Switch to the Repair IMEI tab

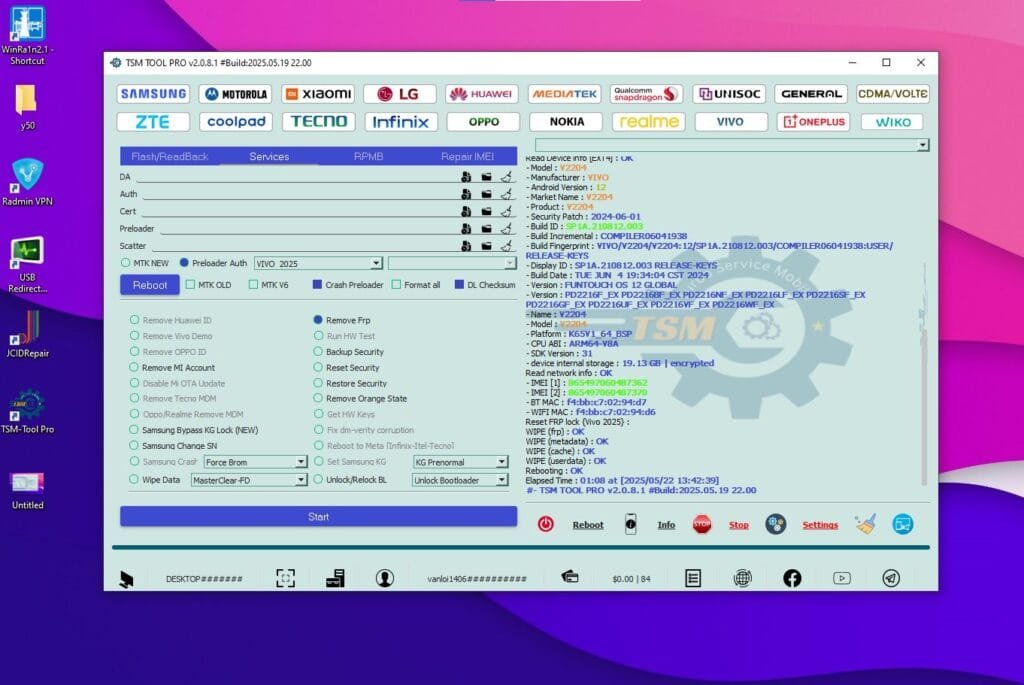click(x=468, y=156)
